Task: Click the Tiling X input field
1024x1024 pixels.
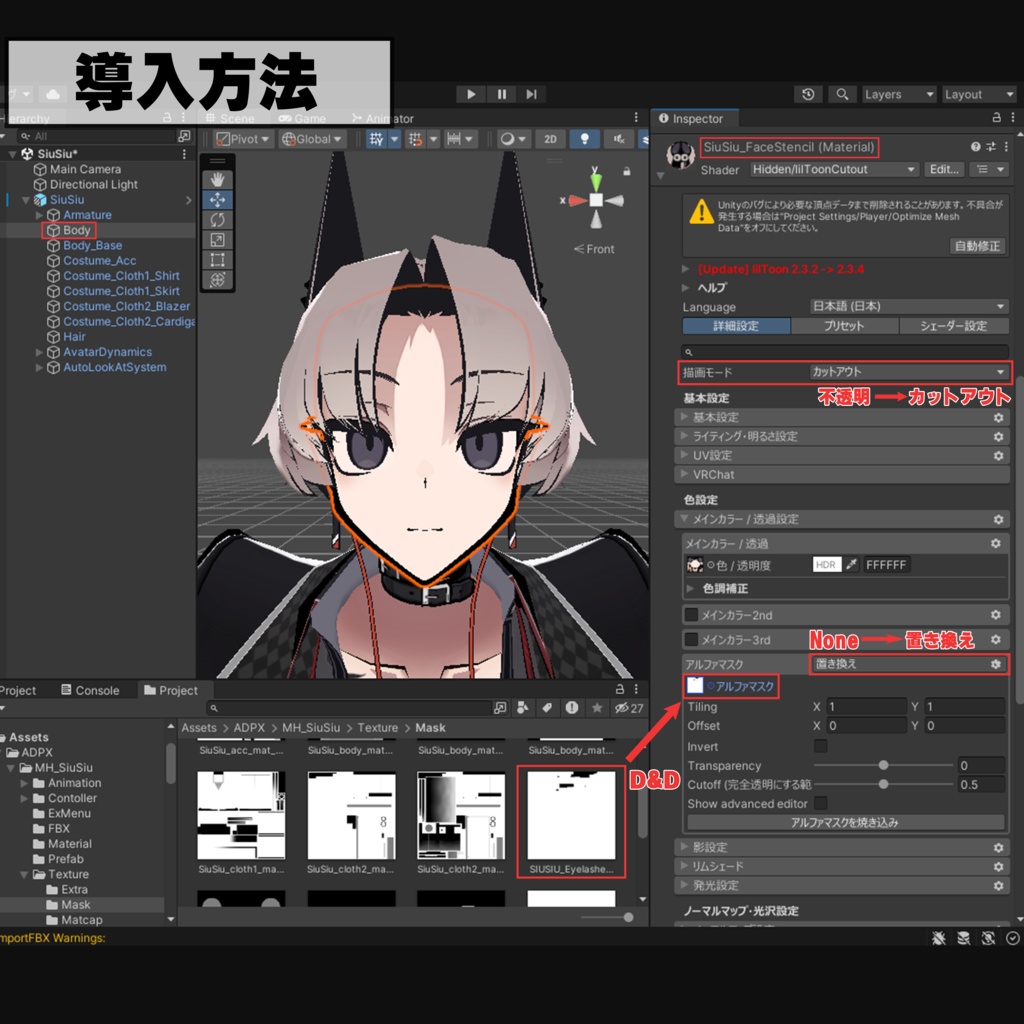Action: tap(866, 707)
